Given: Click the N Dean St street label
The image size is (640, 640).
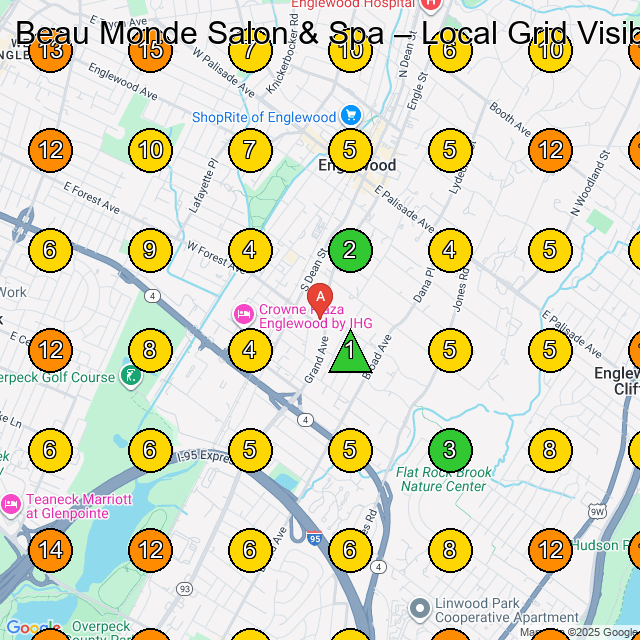Looking at the screenshot, I should pos(408,54).
